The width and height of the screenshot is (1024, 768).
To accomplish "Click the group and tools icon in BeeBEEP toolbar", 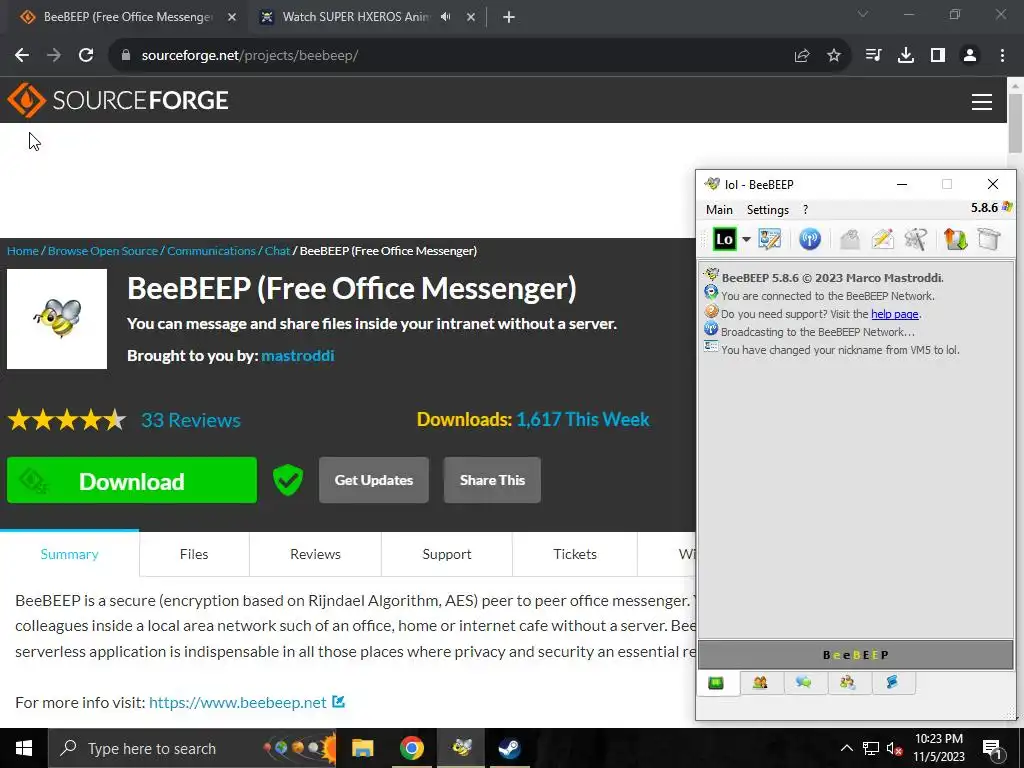I will click(x=916, y=239).
